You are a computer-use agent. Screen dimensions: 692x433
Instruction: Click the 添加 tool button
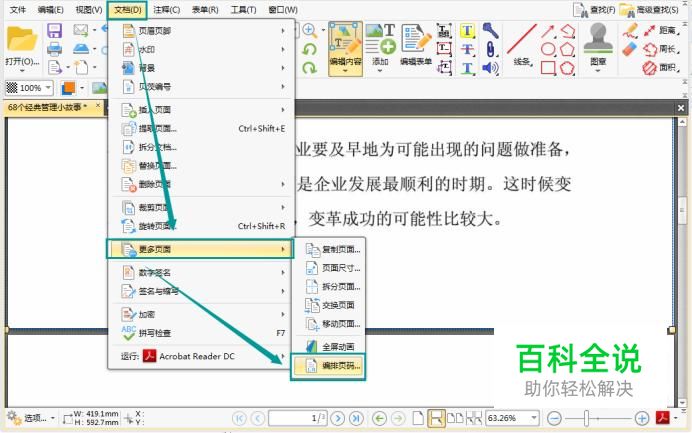click(x=380, y=46)
